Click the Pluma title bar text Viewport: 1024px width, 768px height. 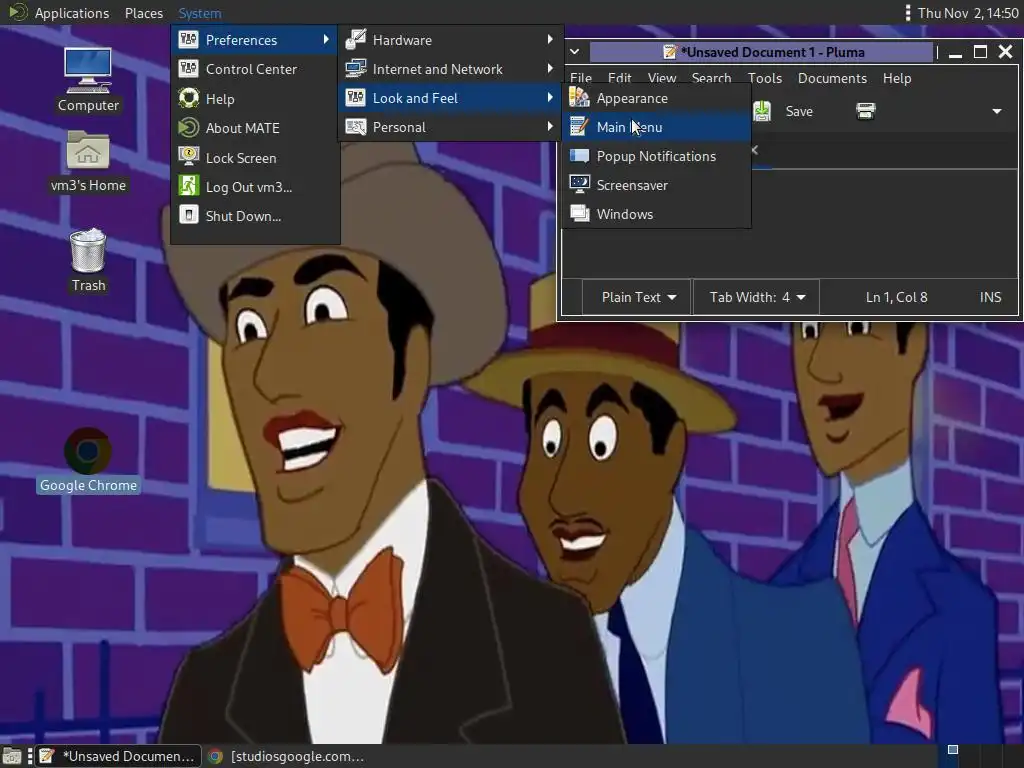click(773, 52)
